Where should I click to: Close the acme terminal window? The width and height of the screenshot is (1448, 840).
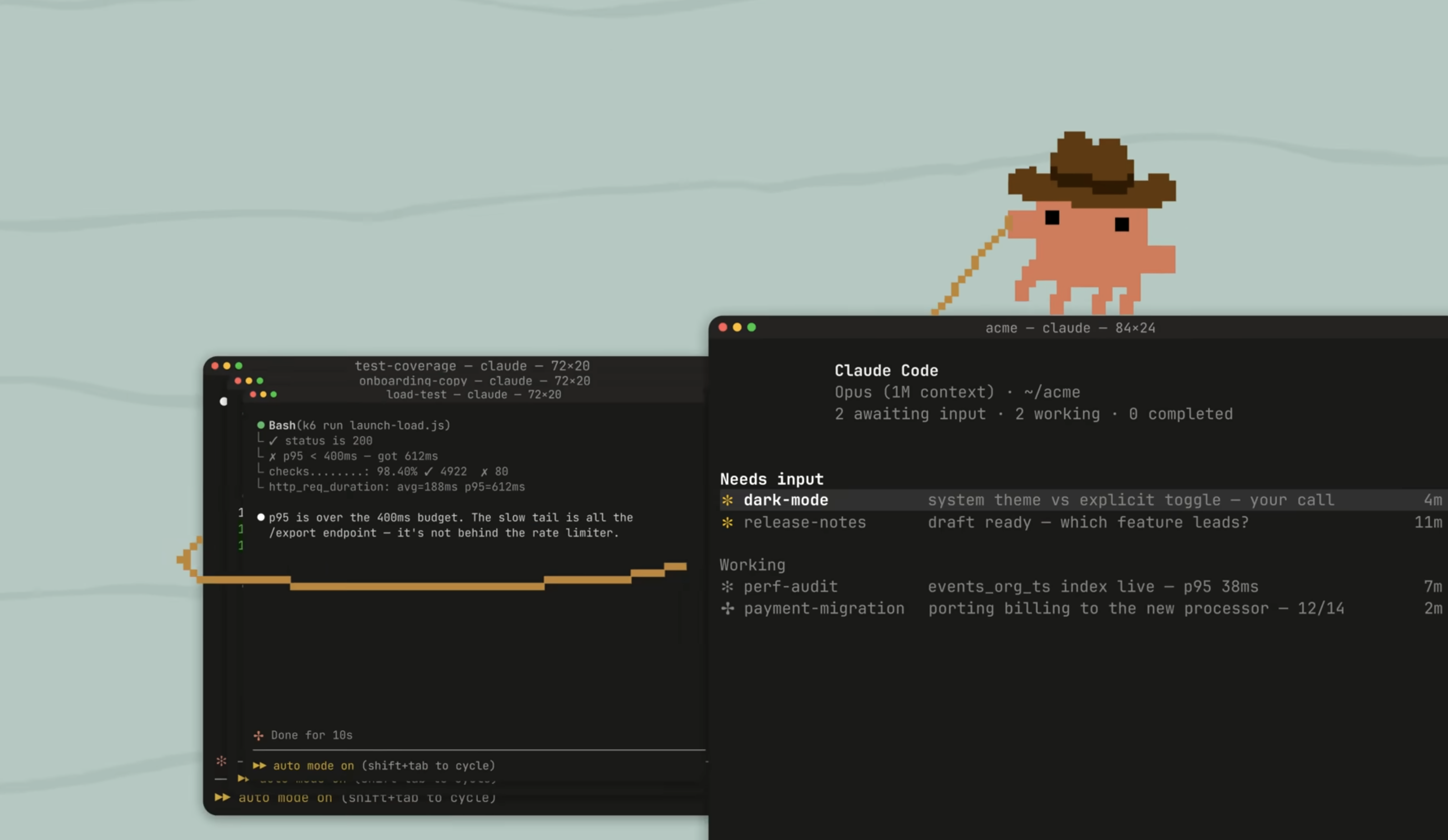point(723,327)
